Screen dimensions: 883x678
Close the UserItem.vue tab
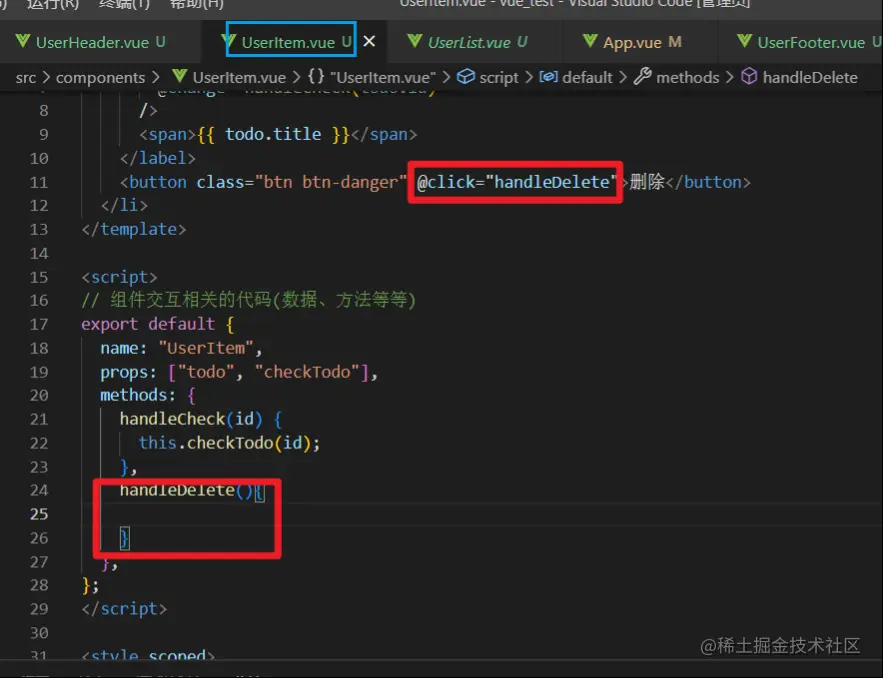pyautogui.click(x=369, y=42)
